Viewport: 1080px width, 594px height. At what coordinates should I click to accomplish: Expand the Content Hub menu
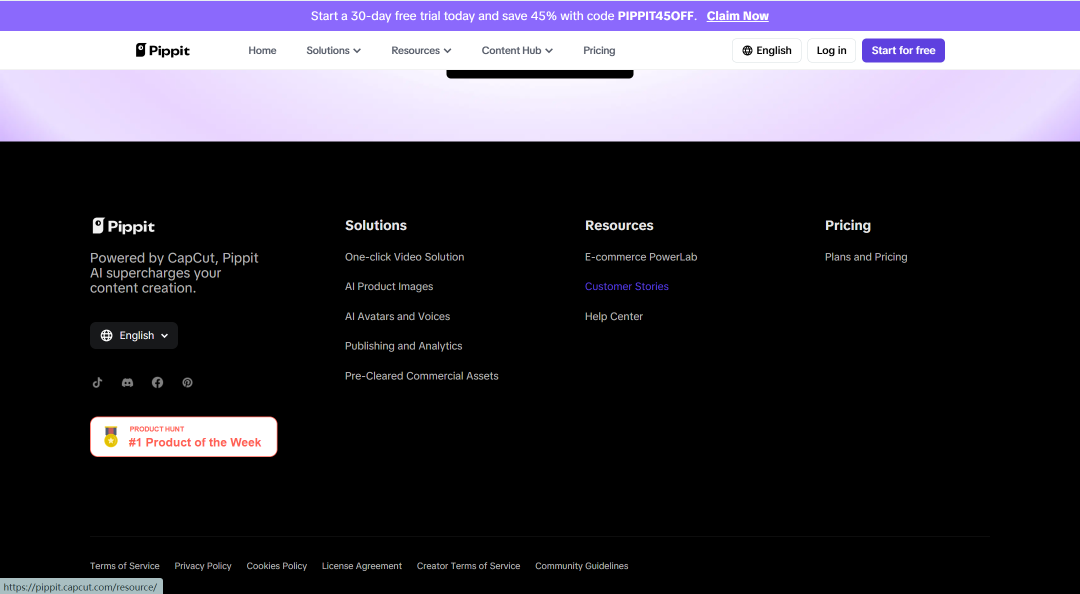click(517, 50)
